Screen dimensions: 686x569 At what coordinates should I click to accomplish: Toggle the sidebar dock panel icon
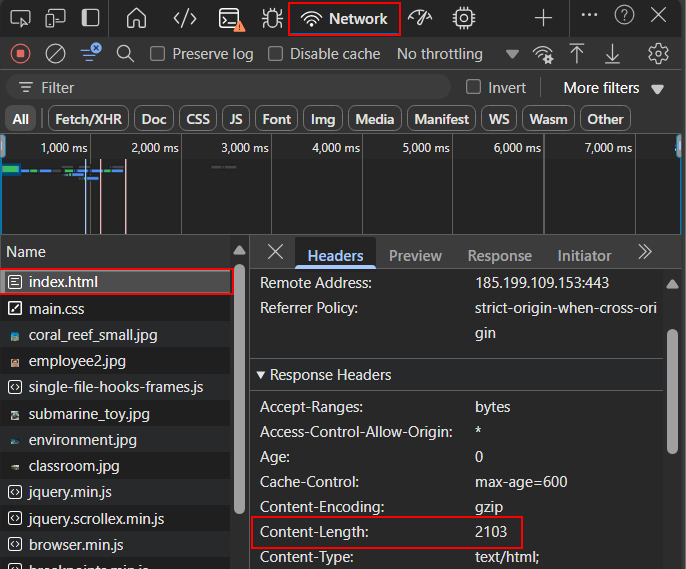click(90, 18)
